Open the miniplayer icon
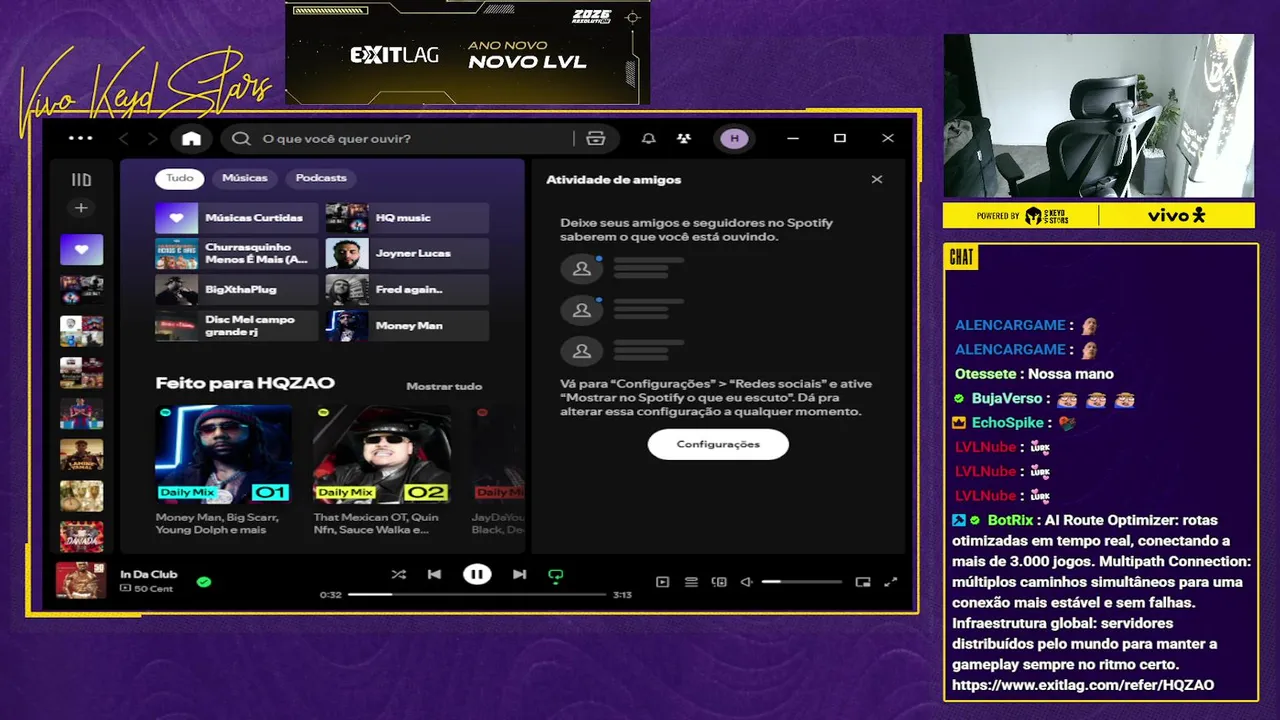 (863, 582)
